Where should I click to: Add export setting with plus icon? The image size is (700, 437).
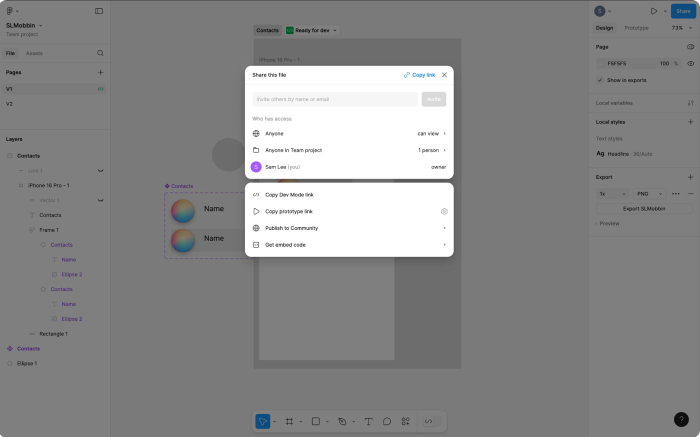(691, 177)
